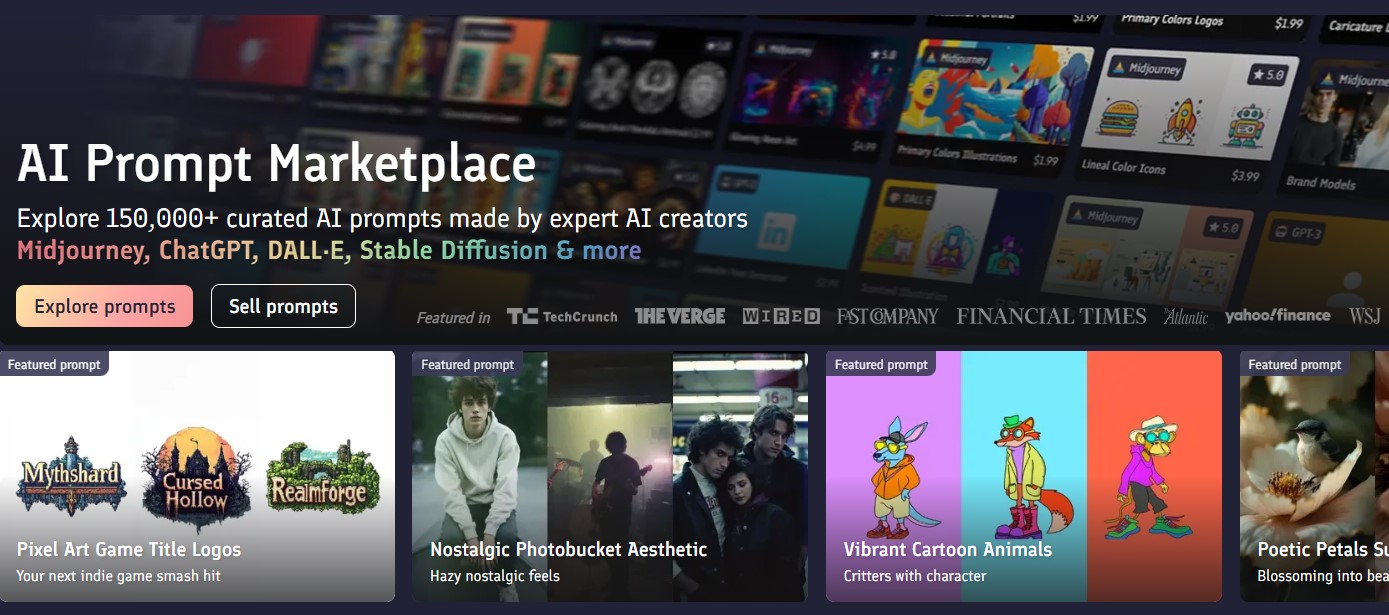Open Pixel Art Game Title Logos title
The height and width of the screenshot is (615, 1389).
(129, 549)
